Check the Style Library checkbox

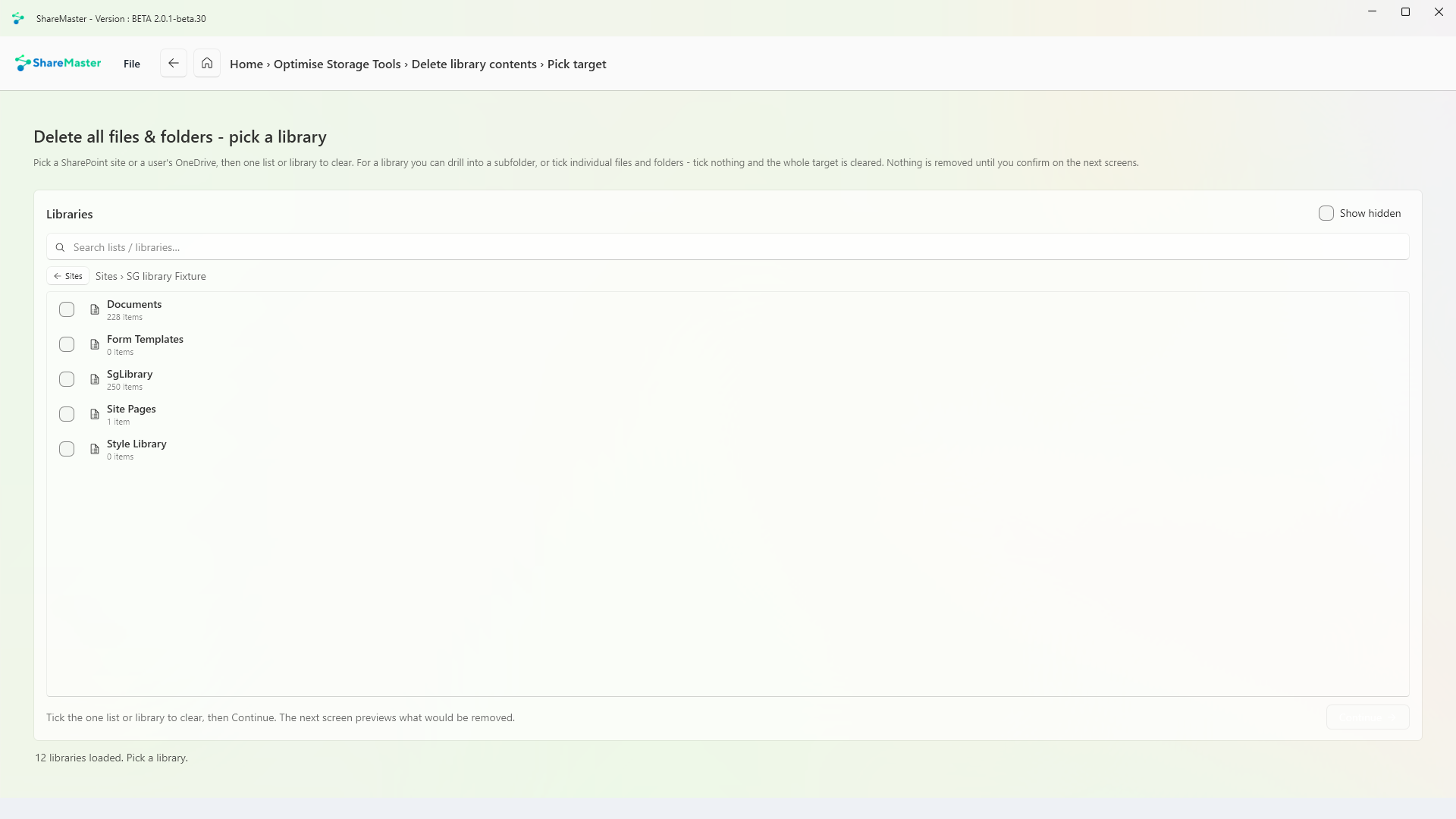click(67, 449)
